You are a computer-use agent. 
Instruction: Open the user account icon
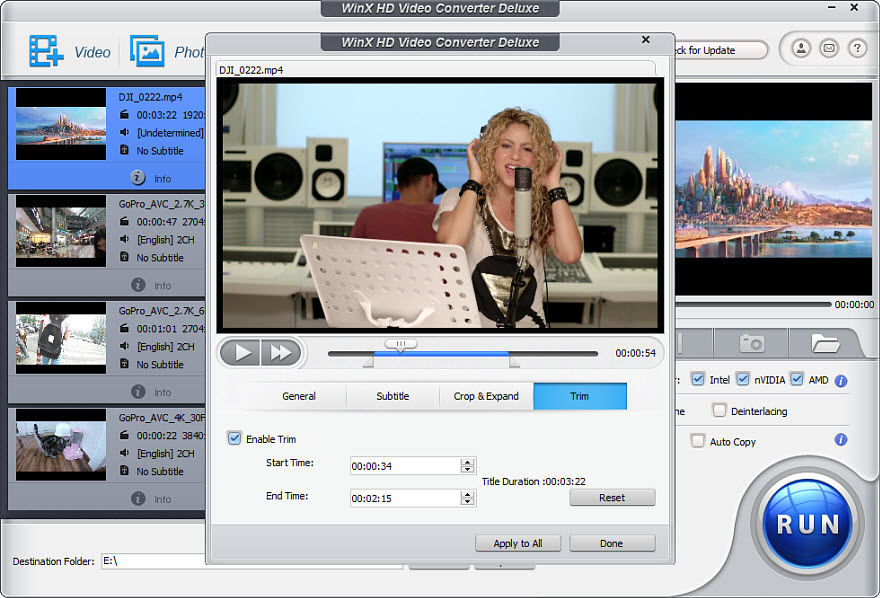click(801, 48)
